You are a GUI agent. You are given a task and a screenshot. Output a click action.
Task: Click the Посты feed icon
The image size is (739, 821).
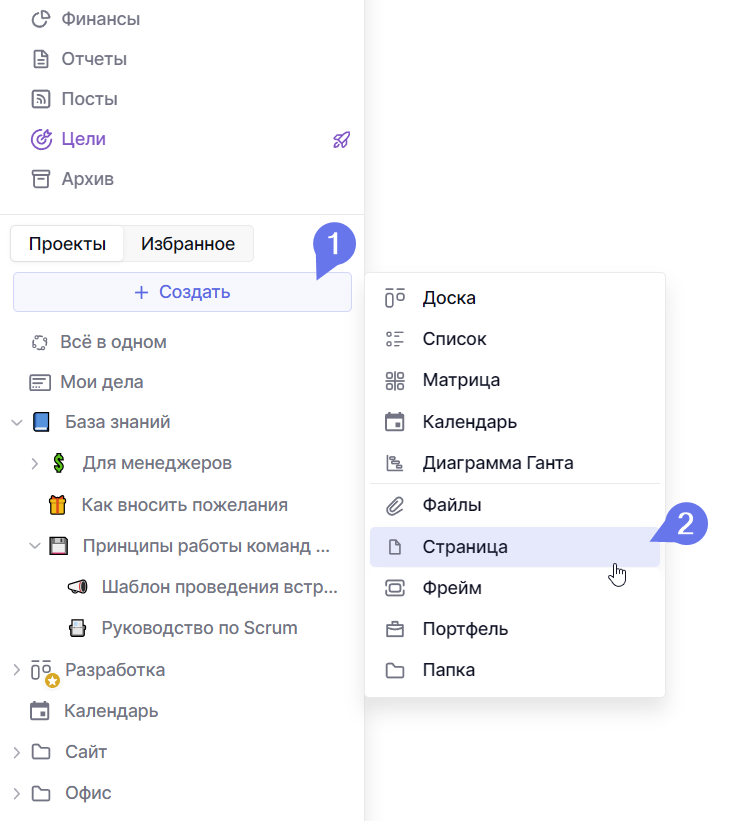pos(41,99)
